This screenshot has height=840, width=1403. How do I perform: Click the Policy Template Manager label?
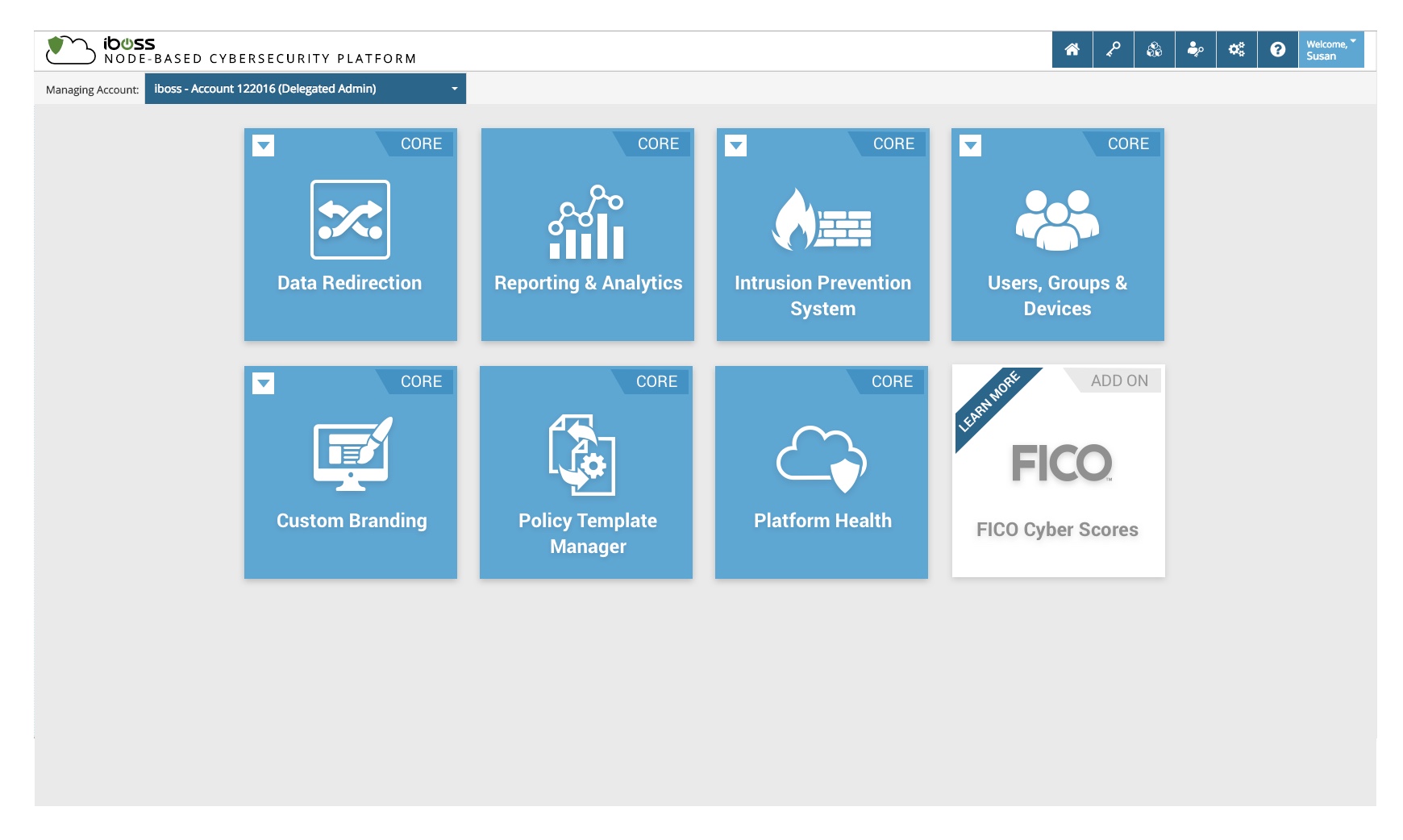point(588,534)
